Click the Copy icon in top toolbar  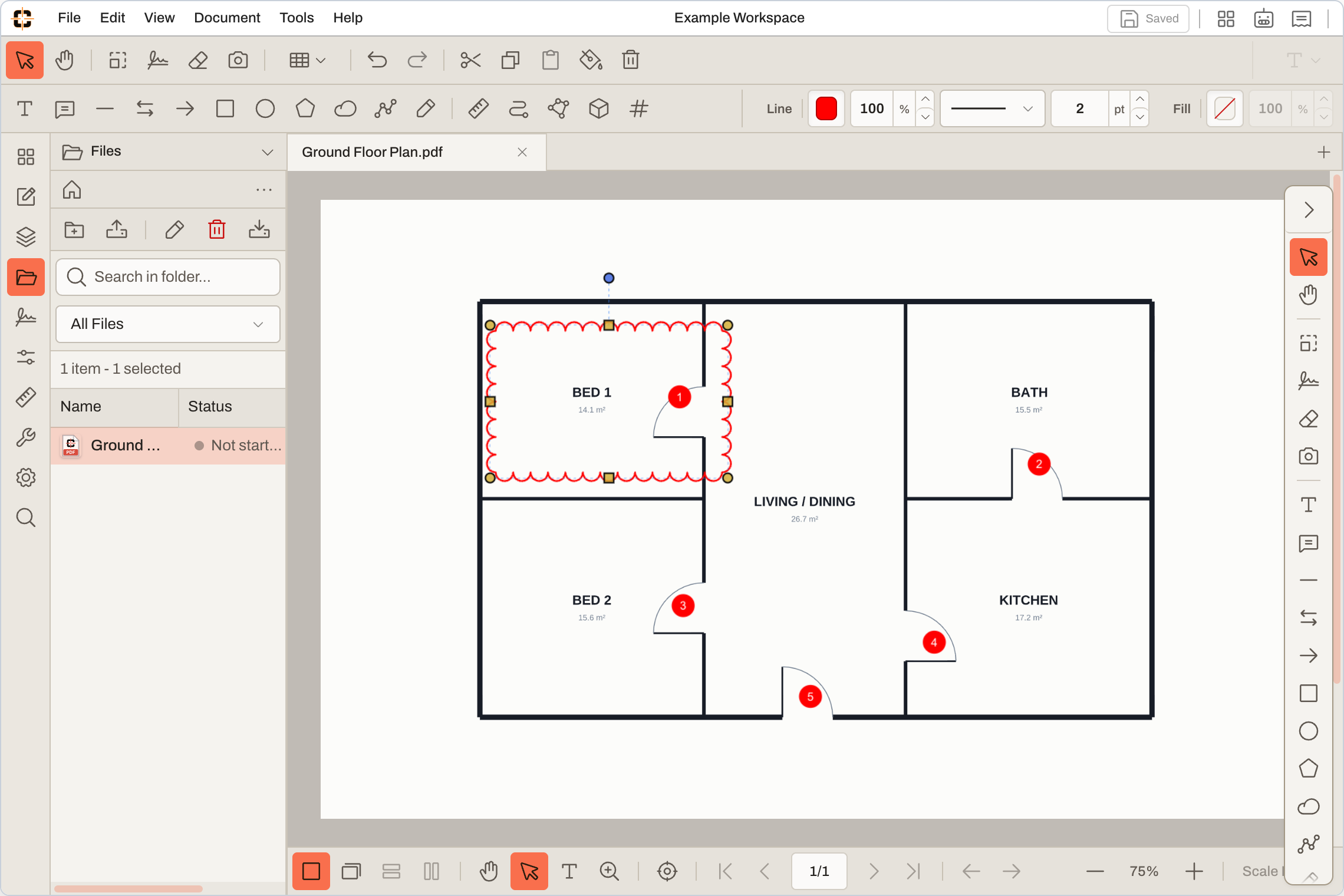(510, 60)
